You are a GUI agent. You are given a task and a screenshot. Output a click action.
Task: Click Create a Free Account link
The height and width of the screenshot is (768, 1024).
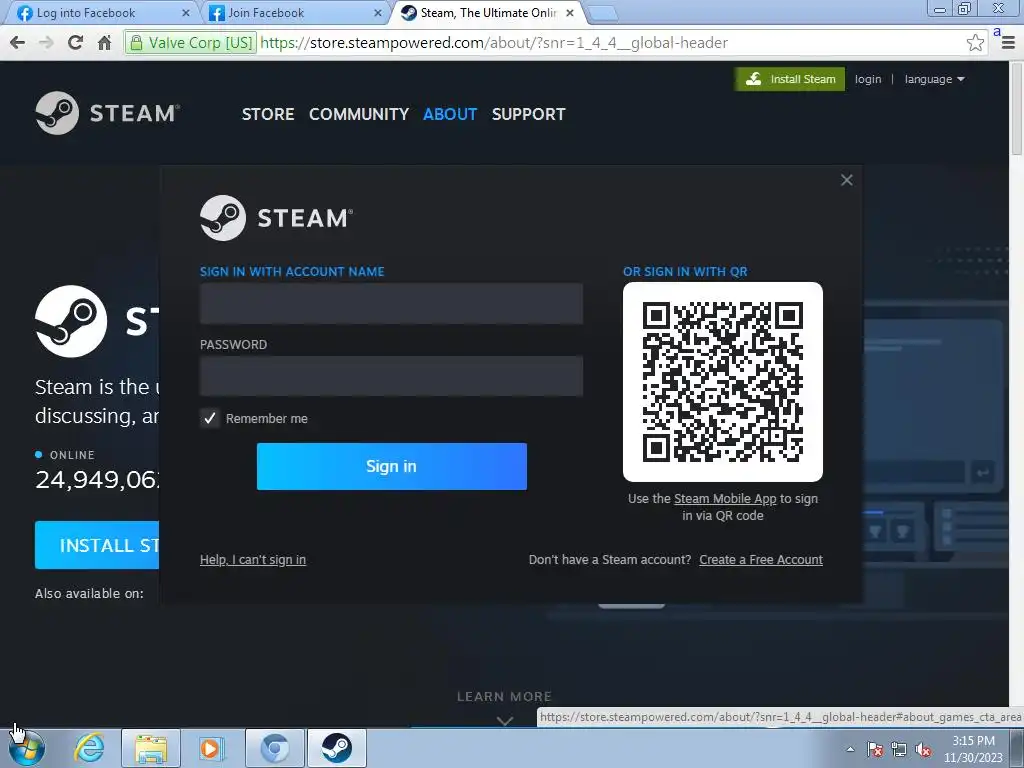[761, 560]
